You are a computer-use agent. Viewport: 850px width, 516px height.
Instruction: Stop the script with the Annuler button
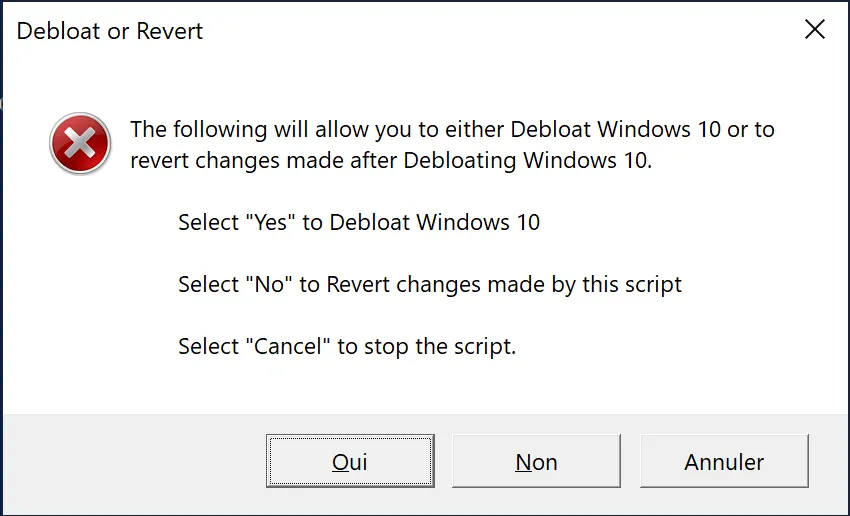coord(724,461)
